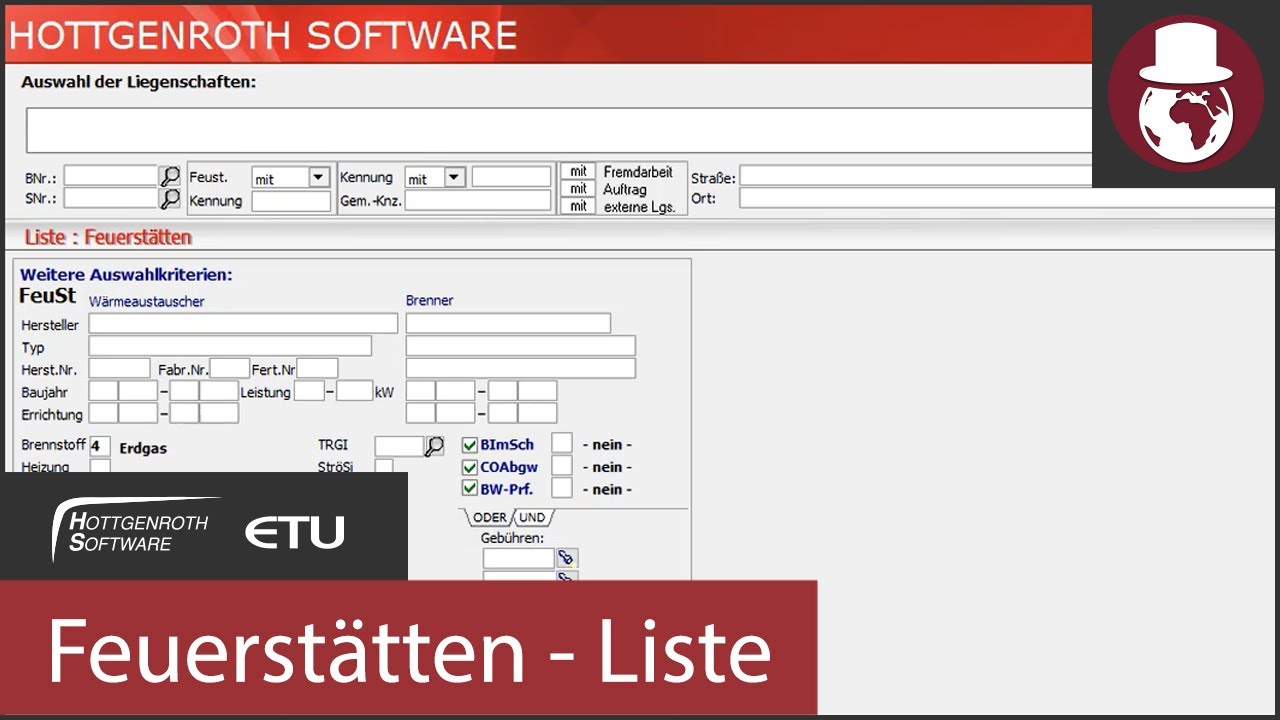Focus the Gem.-Knz. input field
Screen dimensions: 1280x720
[x=478, y=200]
